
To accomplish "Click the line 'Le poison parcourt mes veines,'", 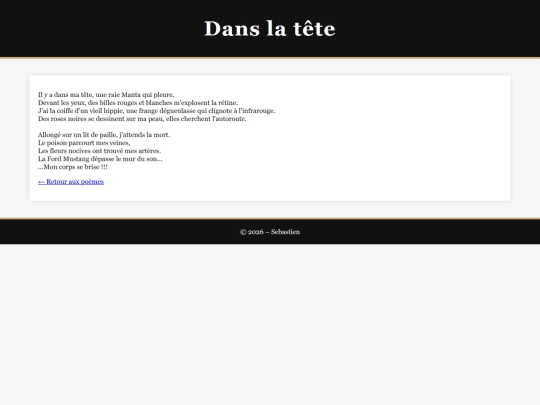I will [84, 143].
